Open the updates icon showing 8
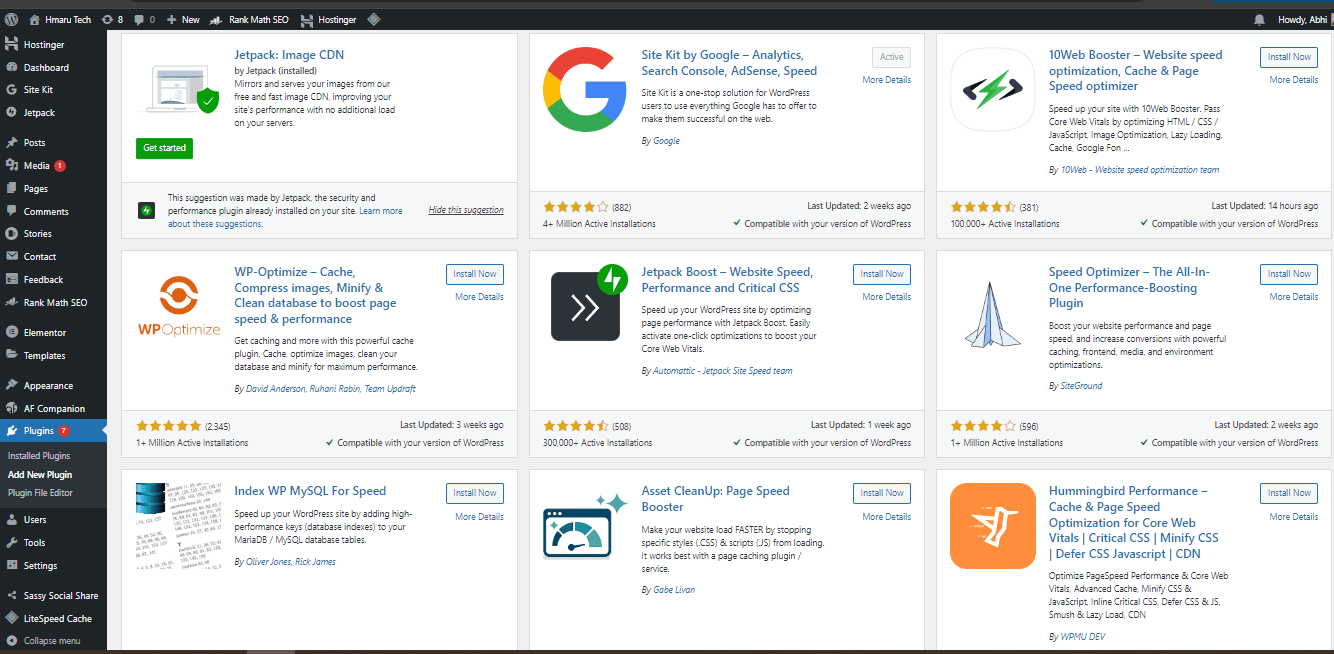Viewport: 1334px width, 654px height. tap(112, 19)
